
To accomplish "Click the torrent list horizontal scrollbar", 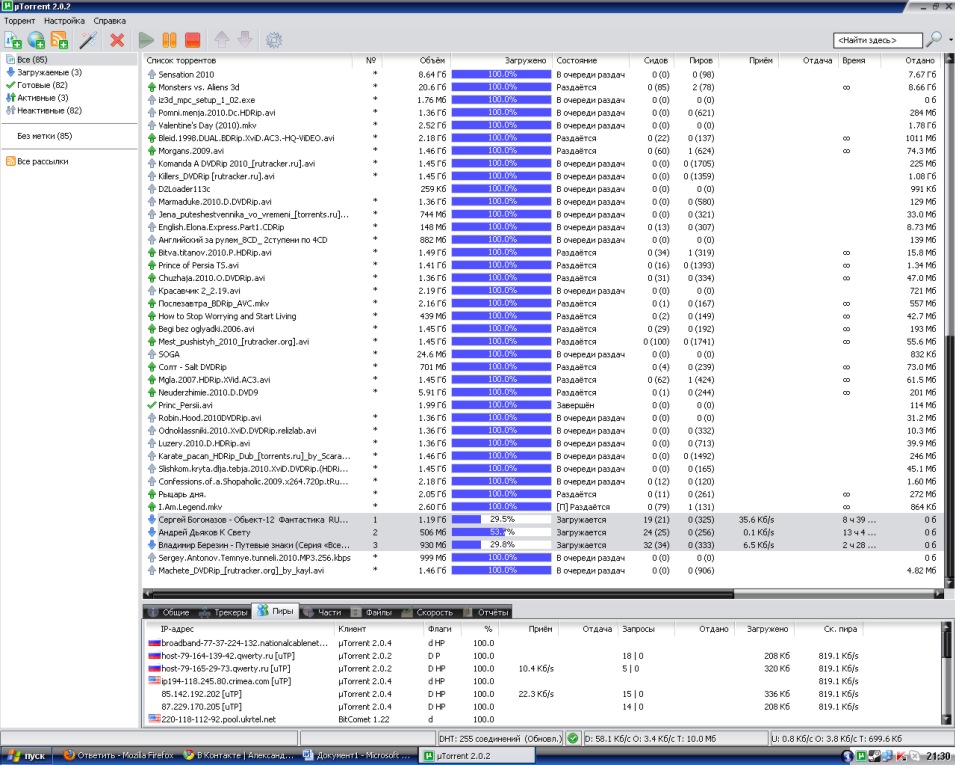I will [542, 593].
